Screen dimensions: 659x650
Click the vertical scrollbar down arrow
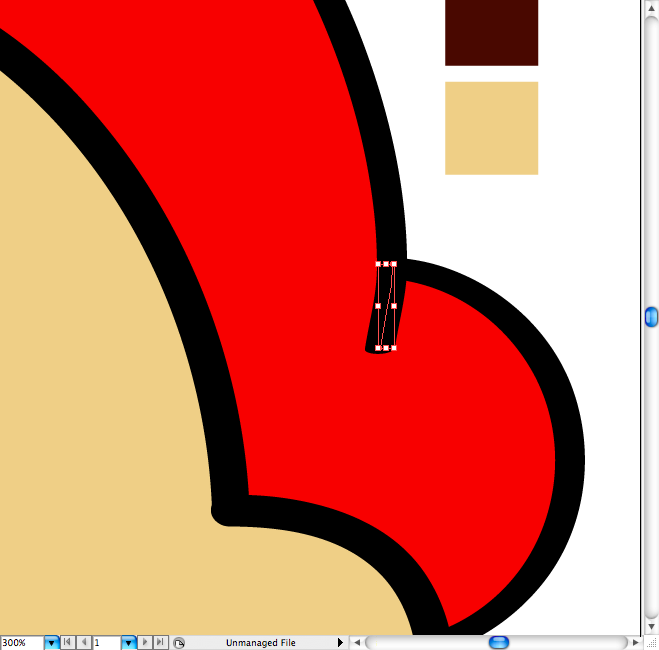click(651, 627)
